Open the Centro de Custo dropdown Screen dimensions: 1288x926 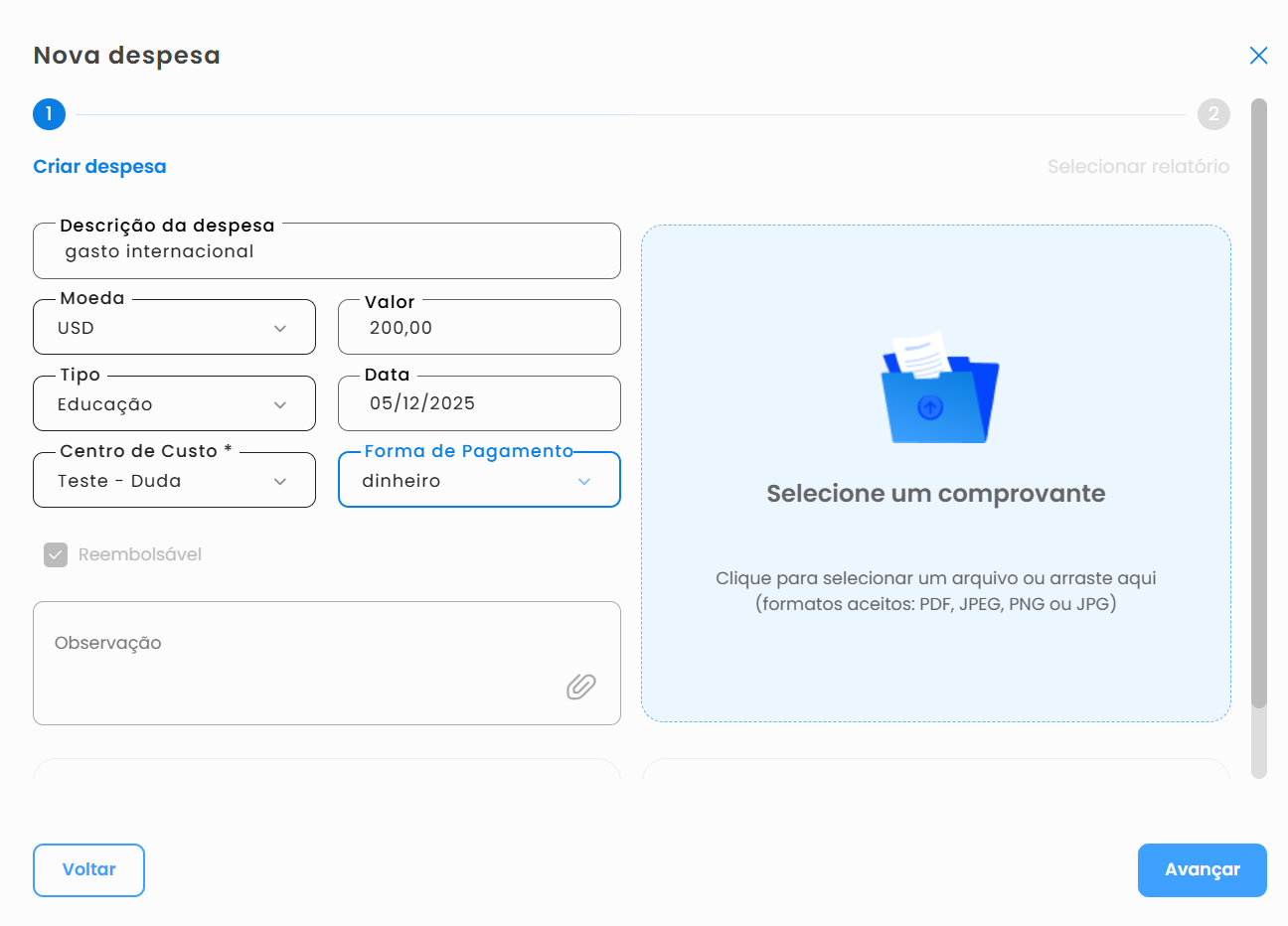(174, 481)
